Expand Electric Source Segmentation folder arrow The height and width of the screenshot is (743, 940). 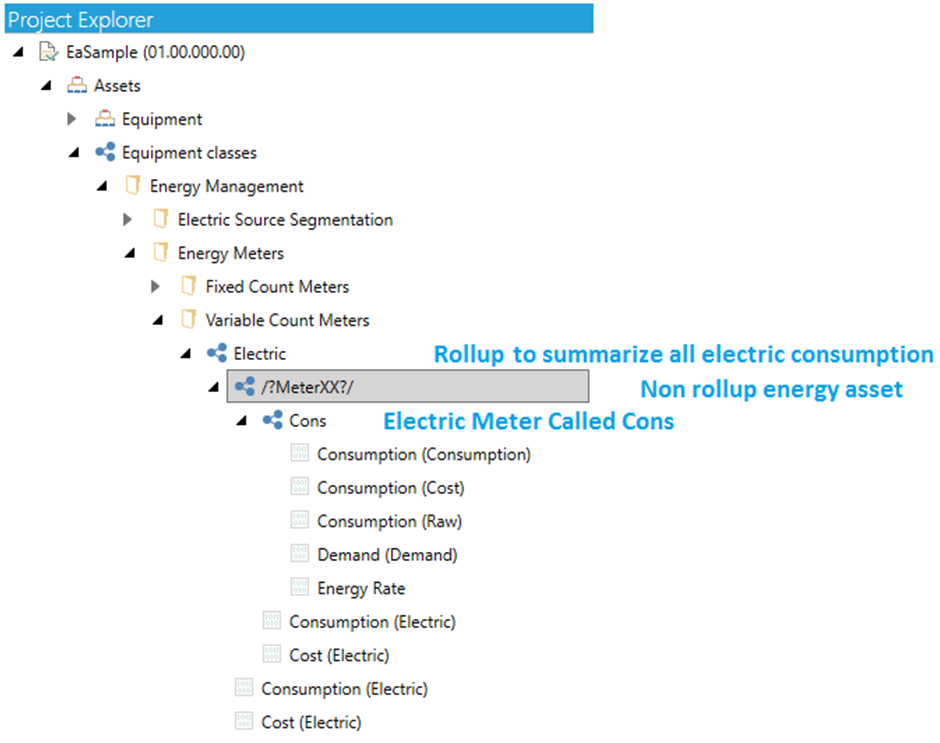128,219
